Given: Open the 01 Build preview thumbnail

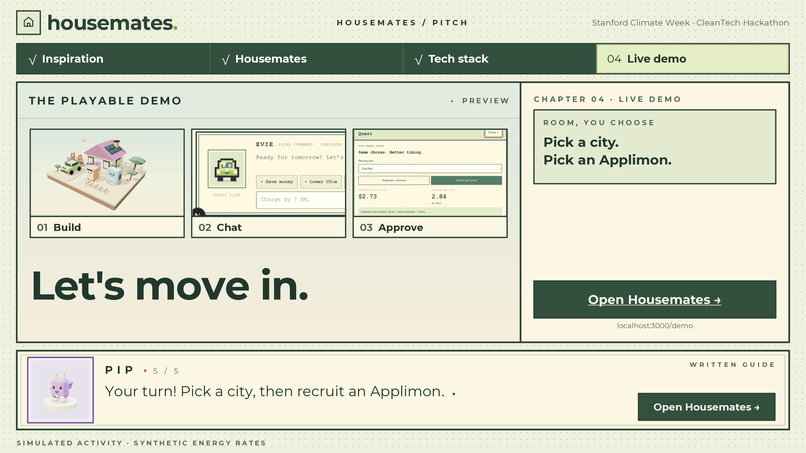Looking at the screenshot, I should tap(107, 183).
